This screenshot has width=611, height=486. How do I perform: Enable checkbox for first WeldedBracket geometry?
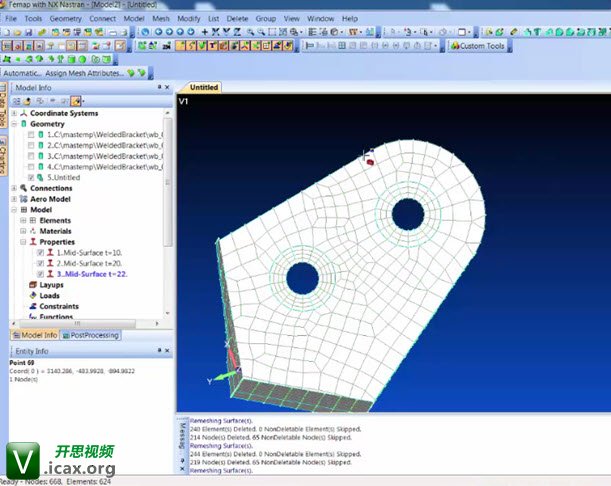31,134
